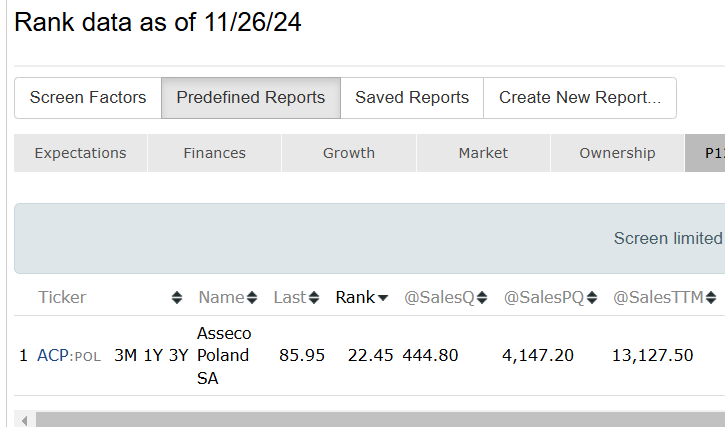
Task: Click the sort icon beside Ticker column
Action: click(x=177, y=298)
